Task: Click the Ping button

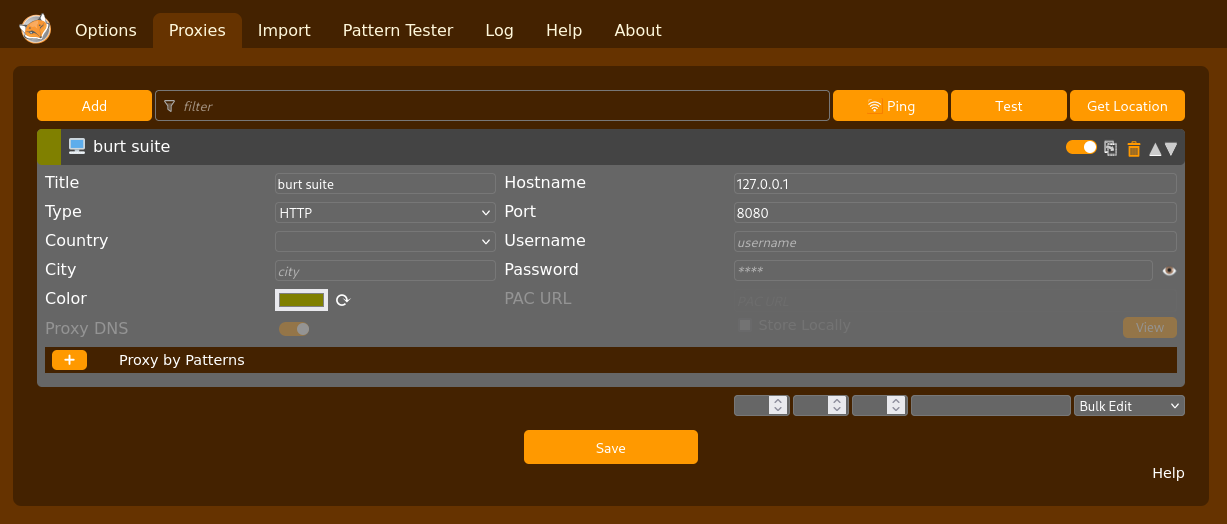Action: (x=890, y=106)
